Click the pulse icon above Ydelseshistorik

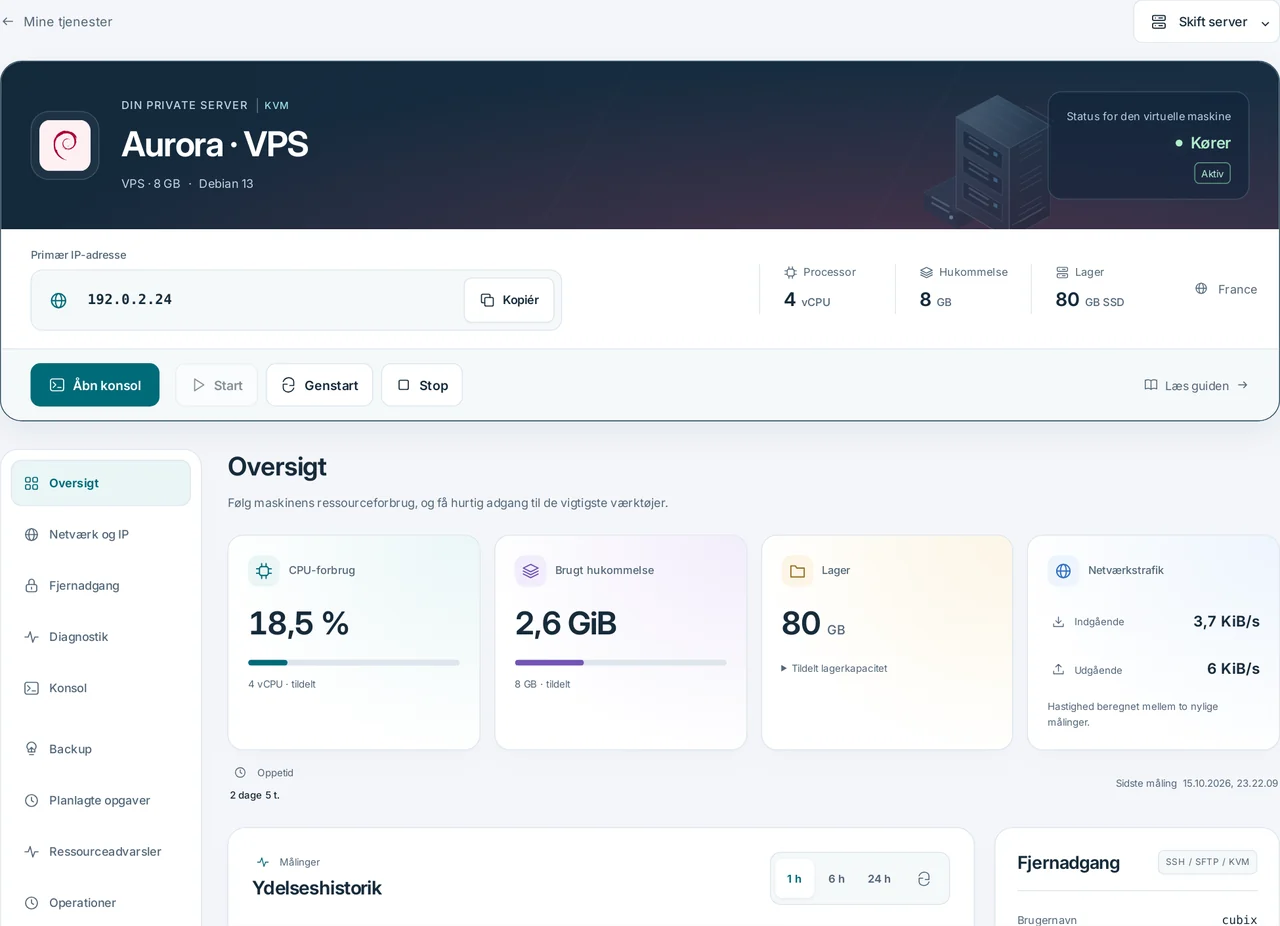pos(263,862)
